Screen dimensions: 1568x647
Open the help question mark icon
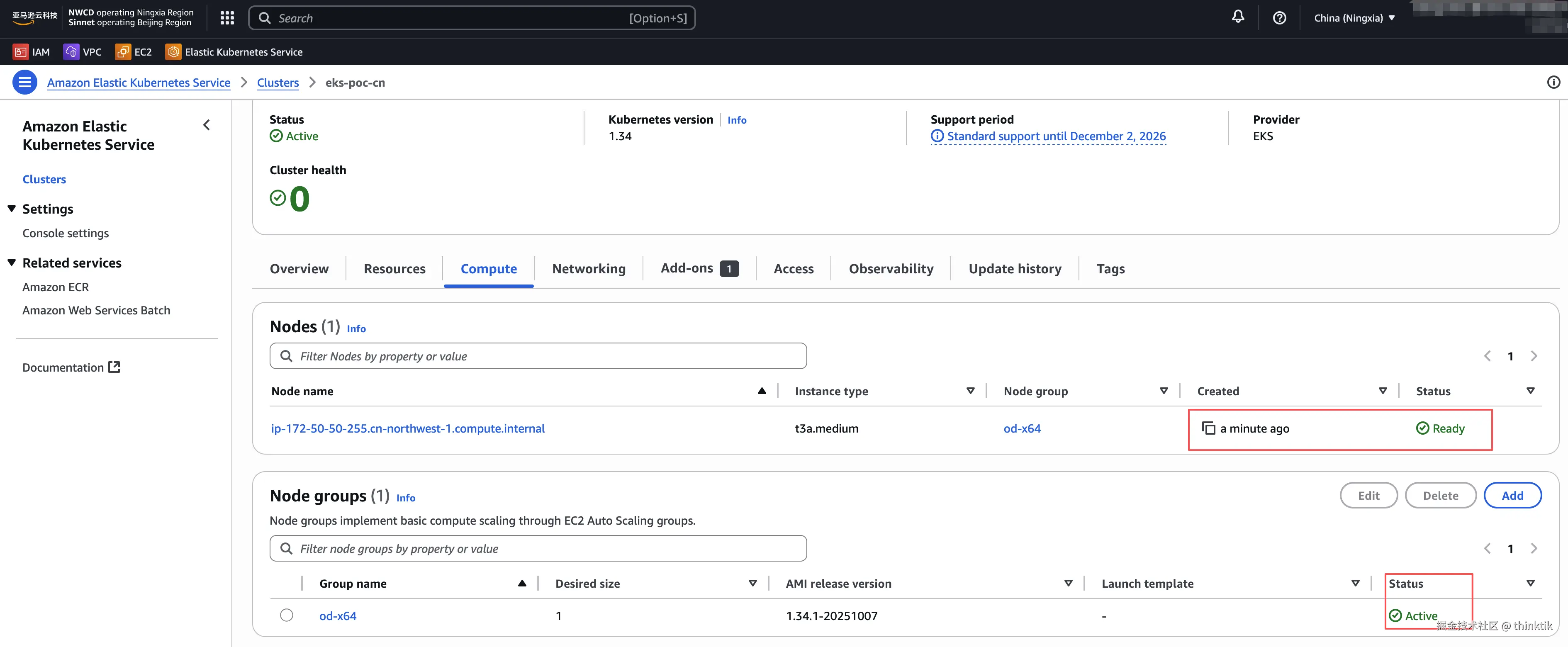[x=1279, y=18]
